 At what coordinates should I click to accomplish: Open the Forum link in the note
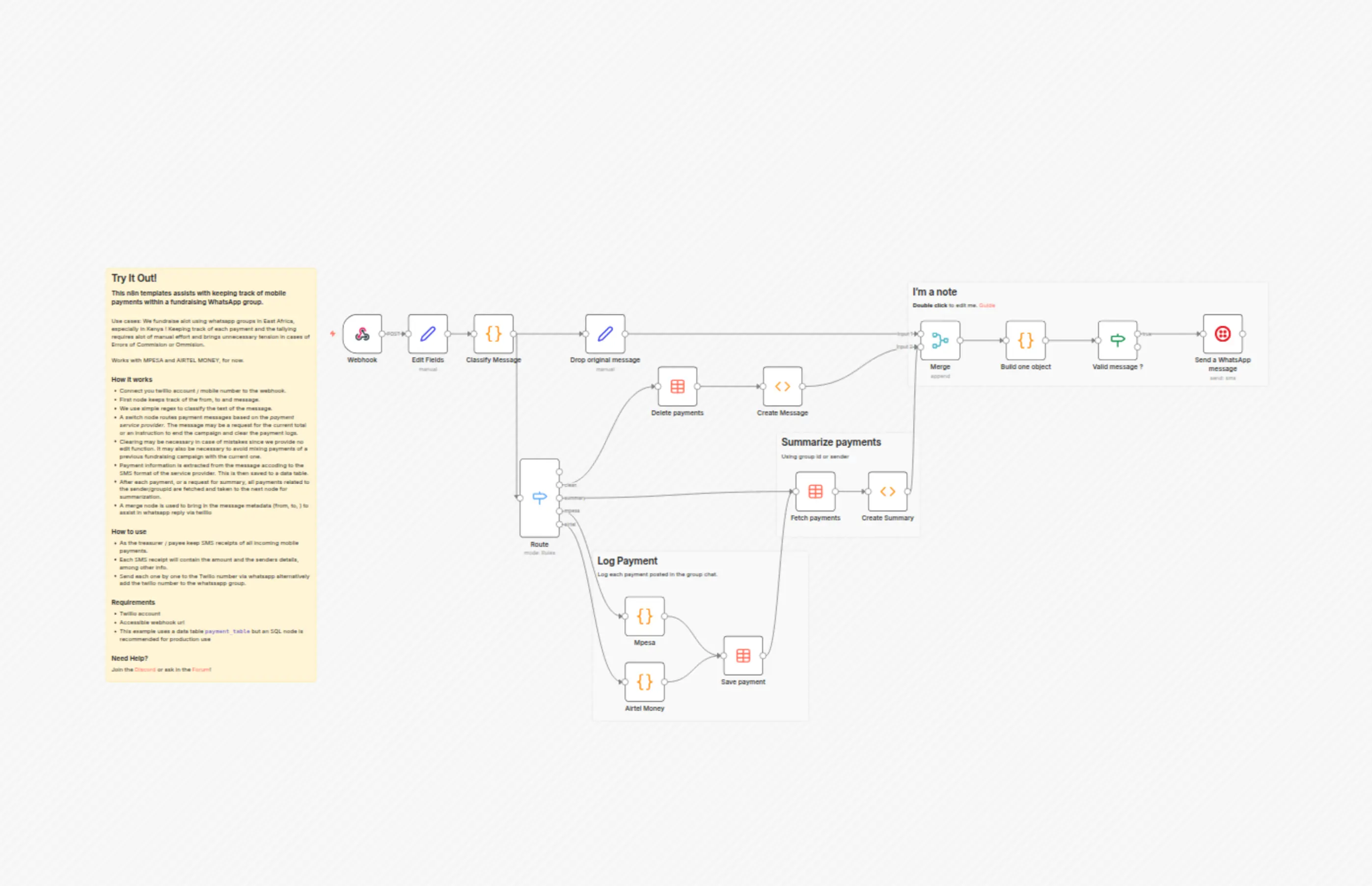201,670
